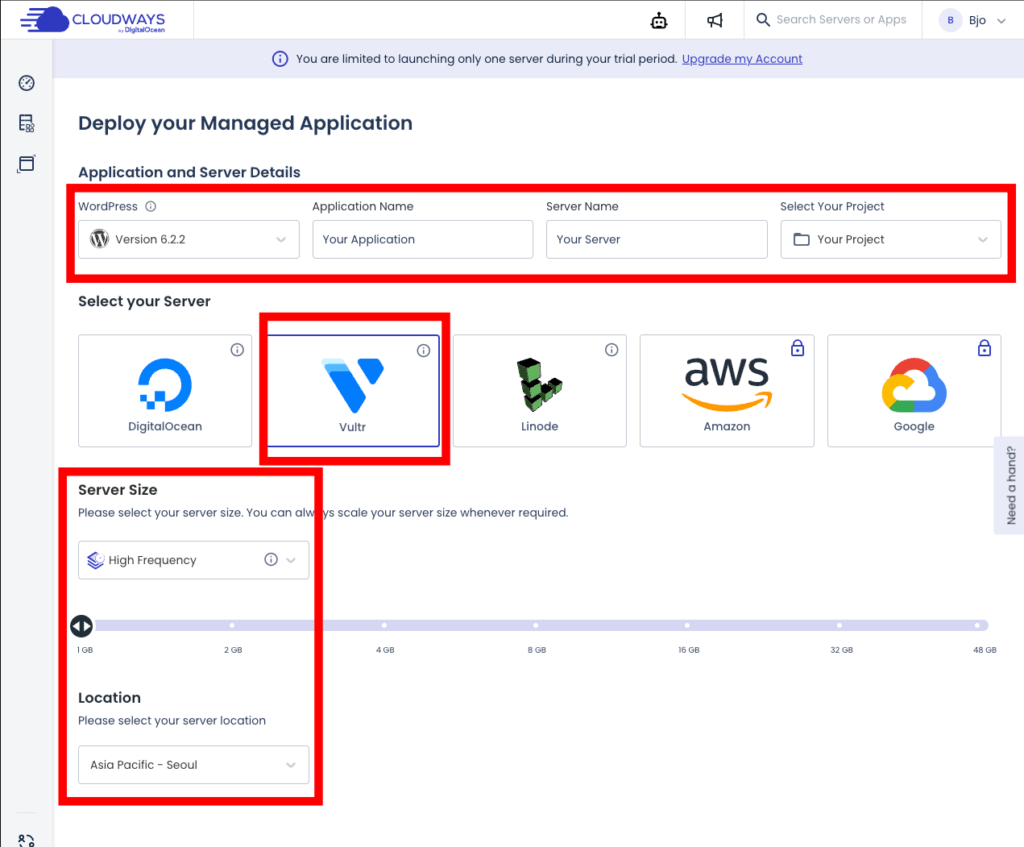
Task: Open the dashboard gauge sidebar icon
Action: click(x=27, y=83)
